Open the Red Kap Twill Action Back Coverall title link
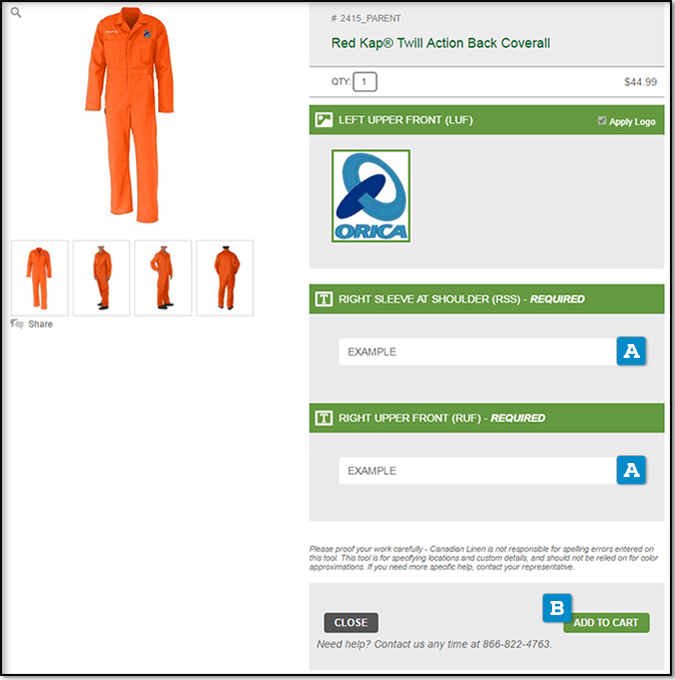 (440, 43)
